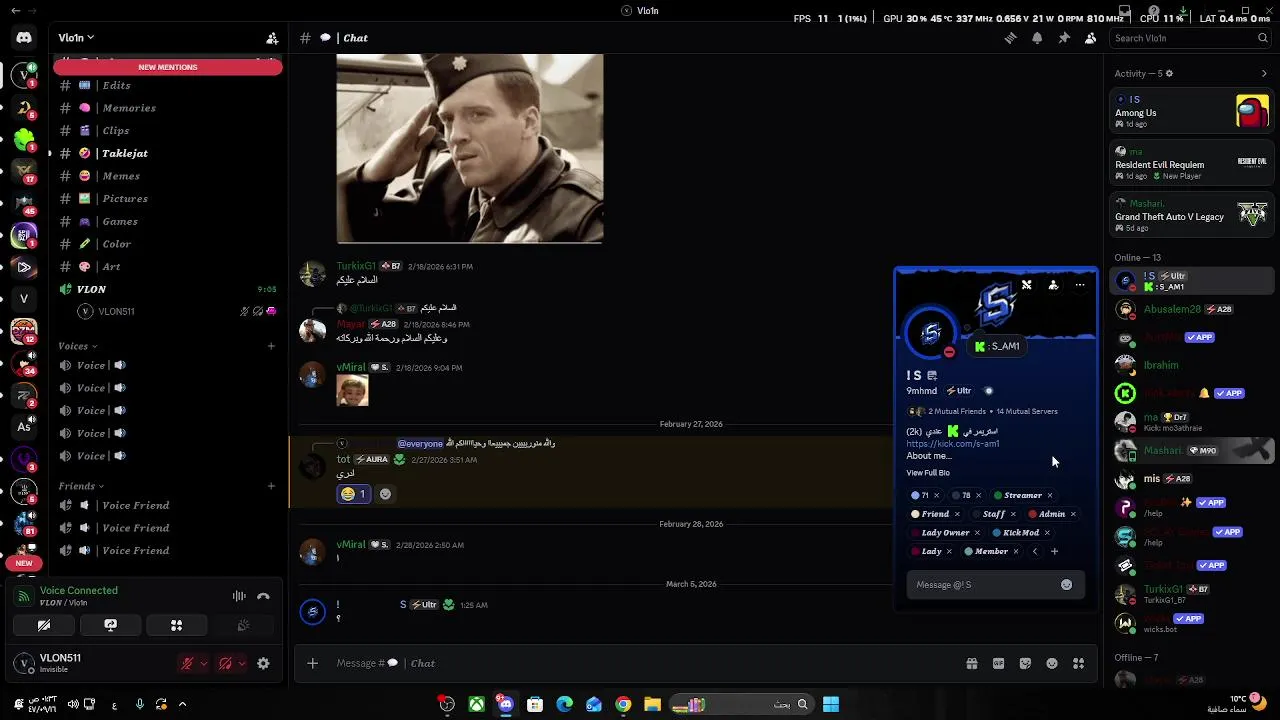This screenshot has height=720, width=1280.
Task: Select the VLON voice channel
Action: 91,289
